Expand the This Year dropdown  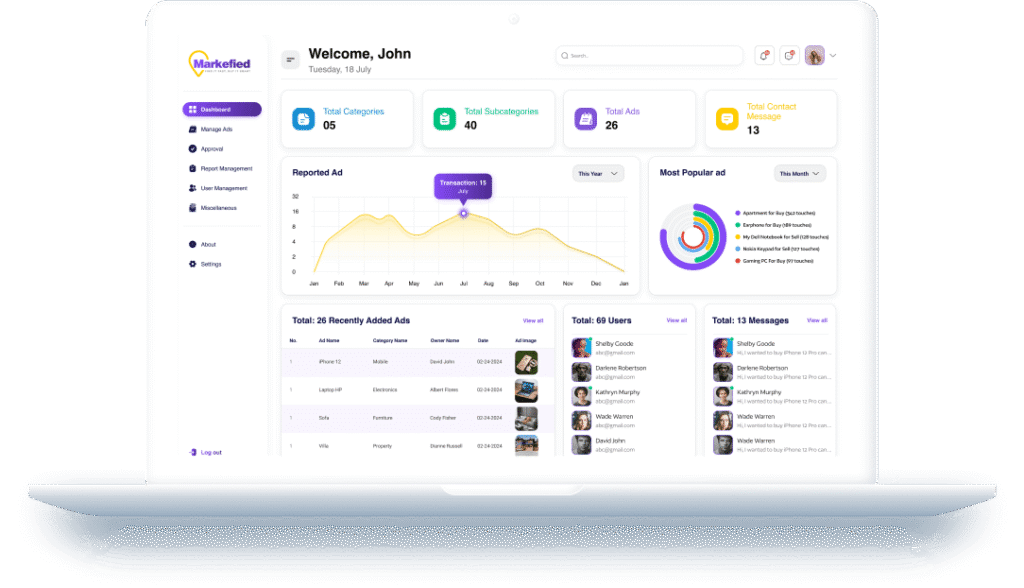[x=598, y=173]
